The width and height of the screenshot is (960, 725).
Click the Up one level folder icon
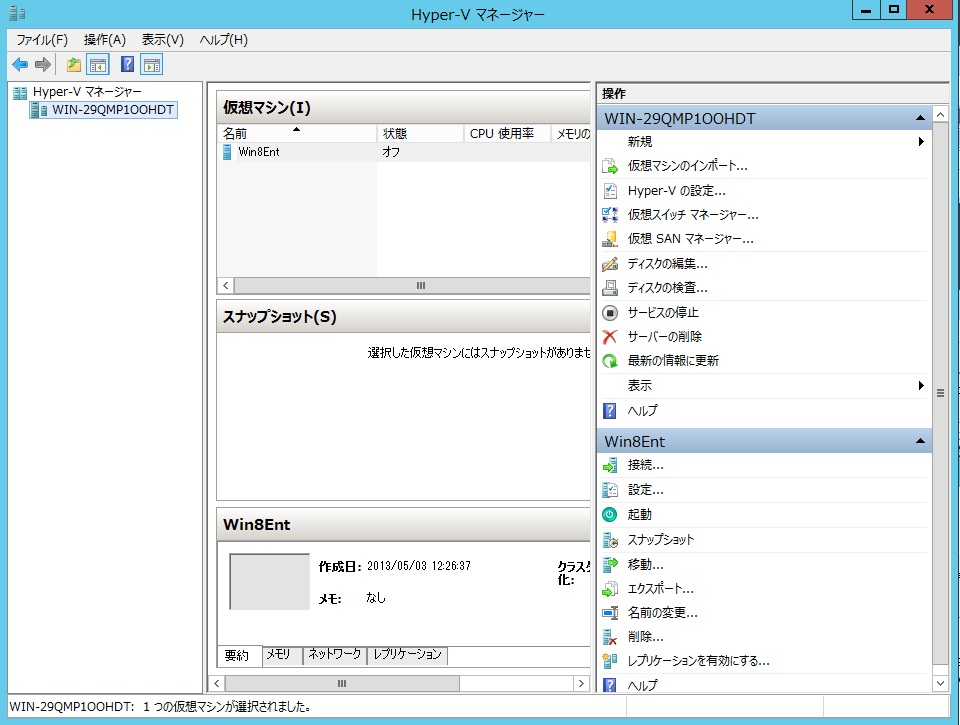point(74,64)
